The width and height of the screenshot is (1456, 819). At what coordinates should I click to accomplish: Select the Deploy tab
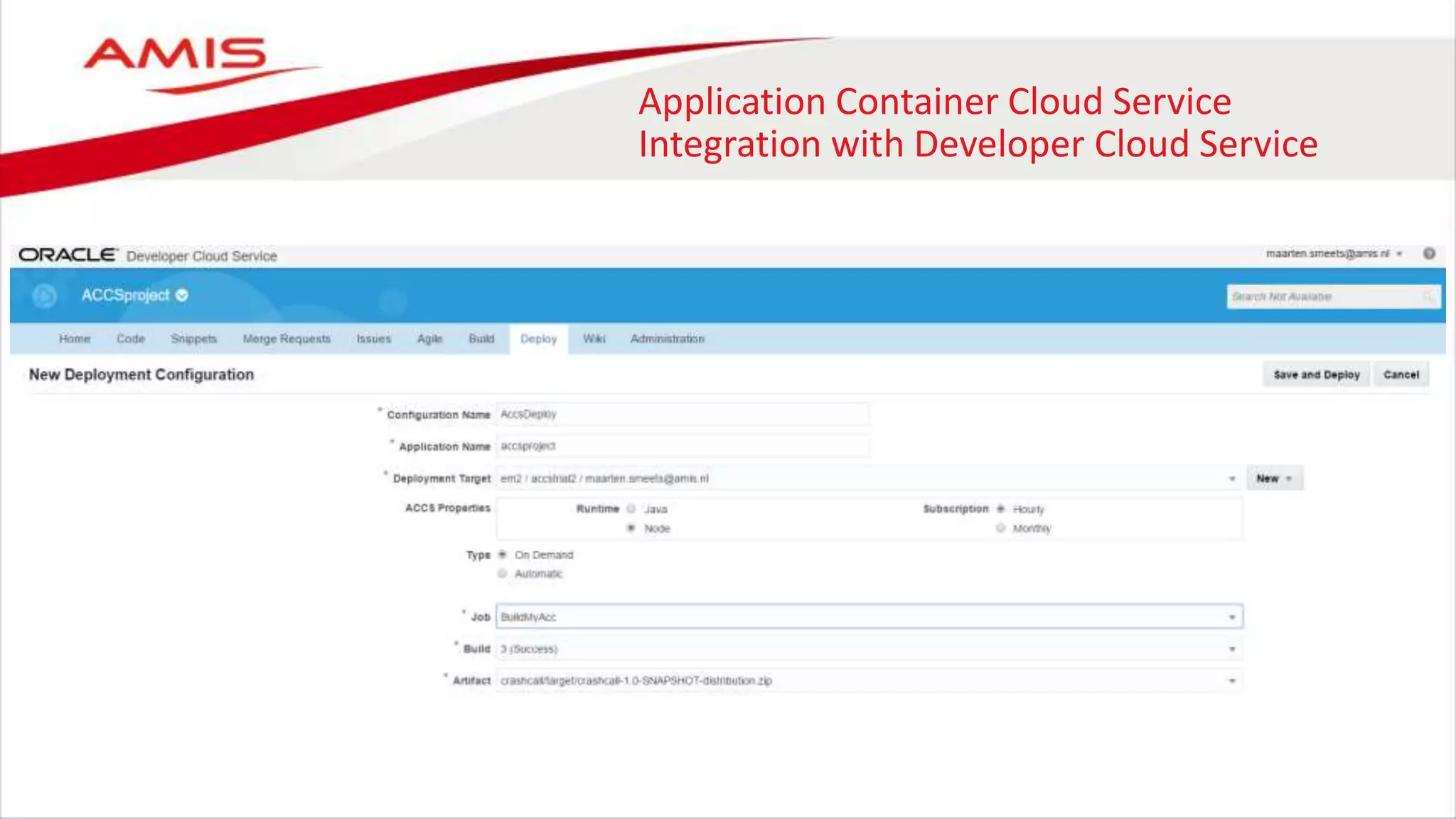click(538, 339)
